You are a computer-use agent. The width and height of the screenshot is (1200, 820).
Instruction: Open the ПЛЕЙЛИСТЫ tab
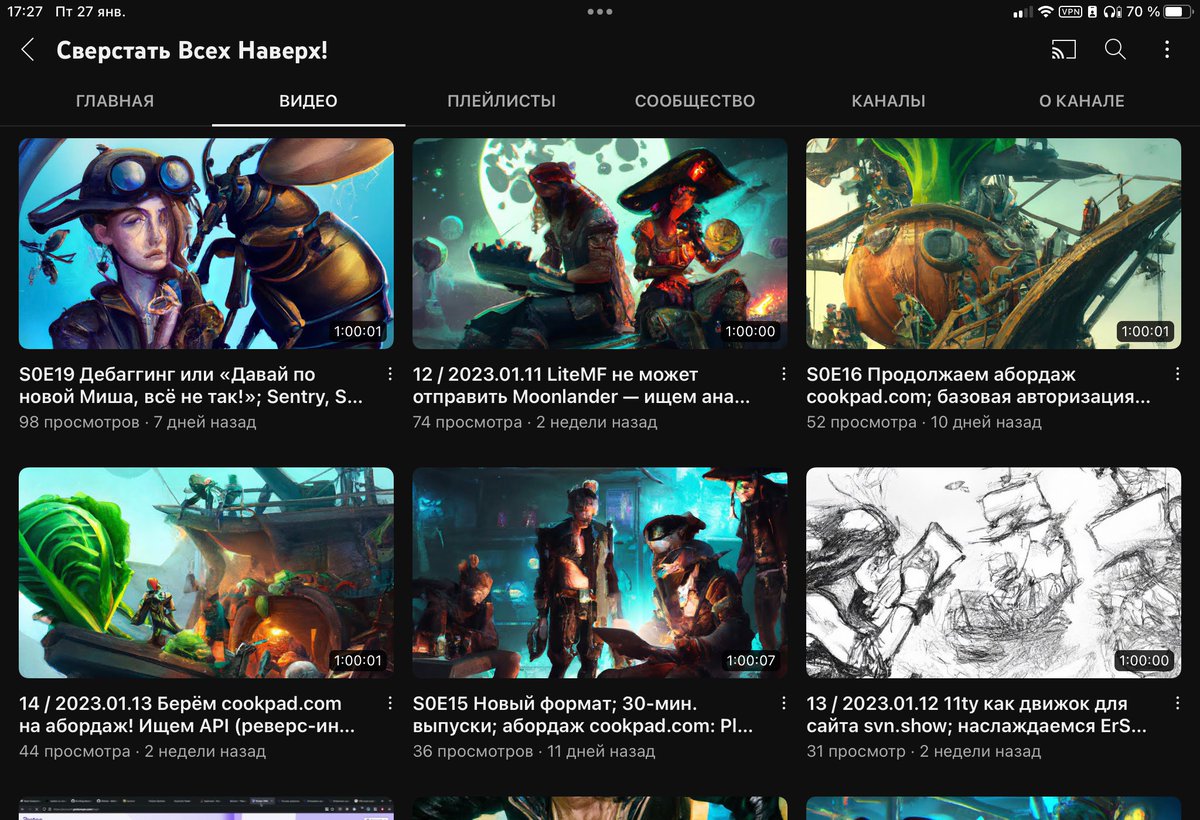[501, 101]
